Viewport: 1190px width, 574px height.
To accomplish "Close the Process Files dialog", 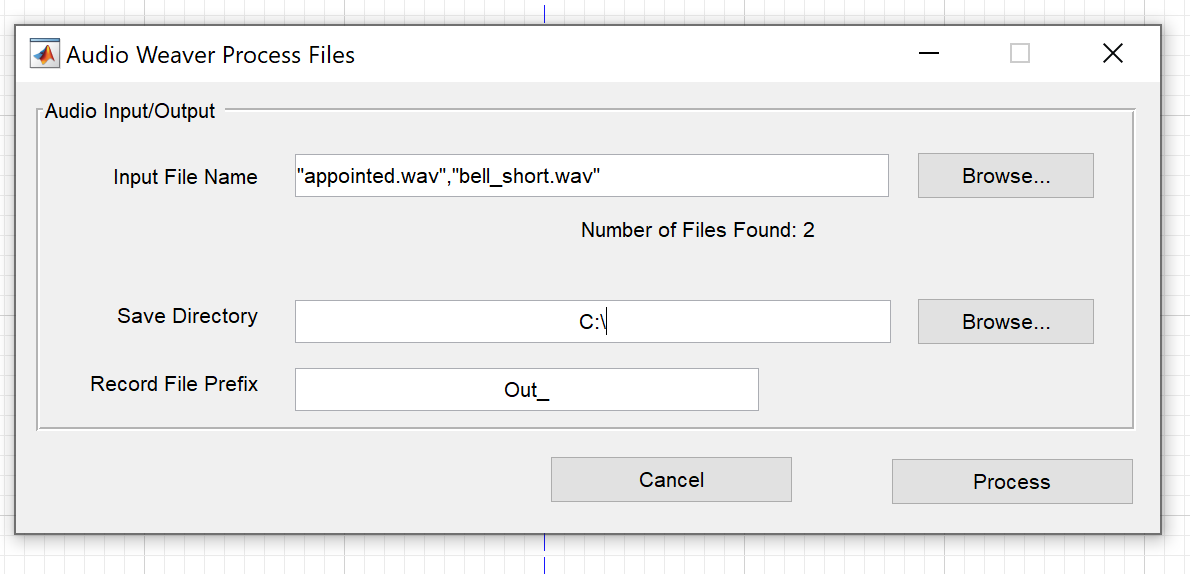I will 1112,54.
